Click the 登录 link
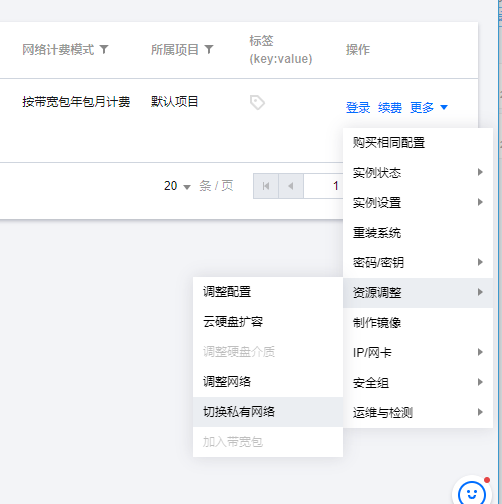Screen dimensions: 502x504 [358, 108]
